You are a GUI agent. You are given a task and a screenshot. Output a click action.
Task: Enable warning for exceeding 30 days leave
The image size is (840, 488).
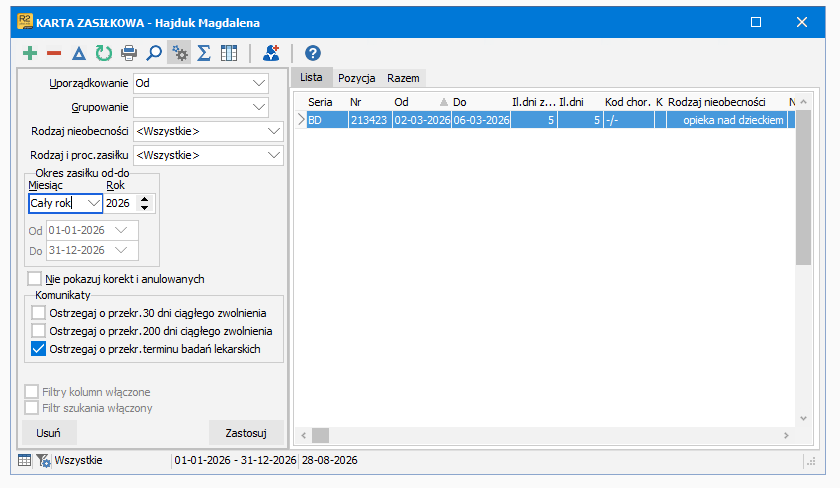point(39,312)
